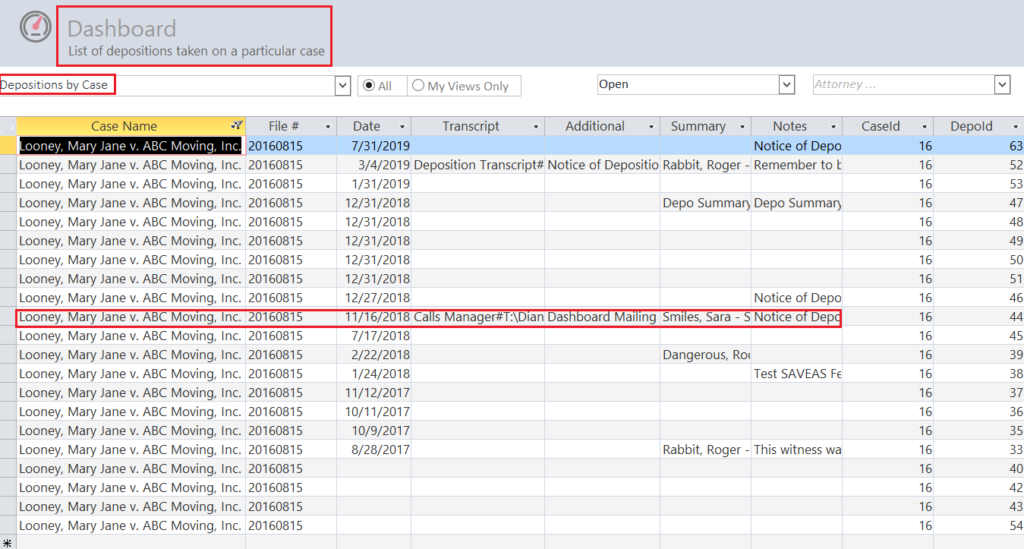Click the DepoId cell 53
The image size is (1024, 549).
pos(979,183)
